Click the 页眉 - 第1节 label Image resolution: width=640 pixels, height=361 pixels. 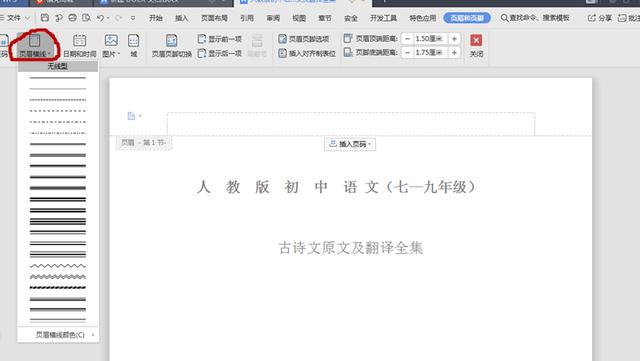(x=144, y=143)
